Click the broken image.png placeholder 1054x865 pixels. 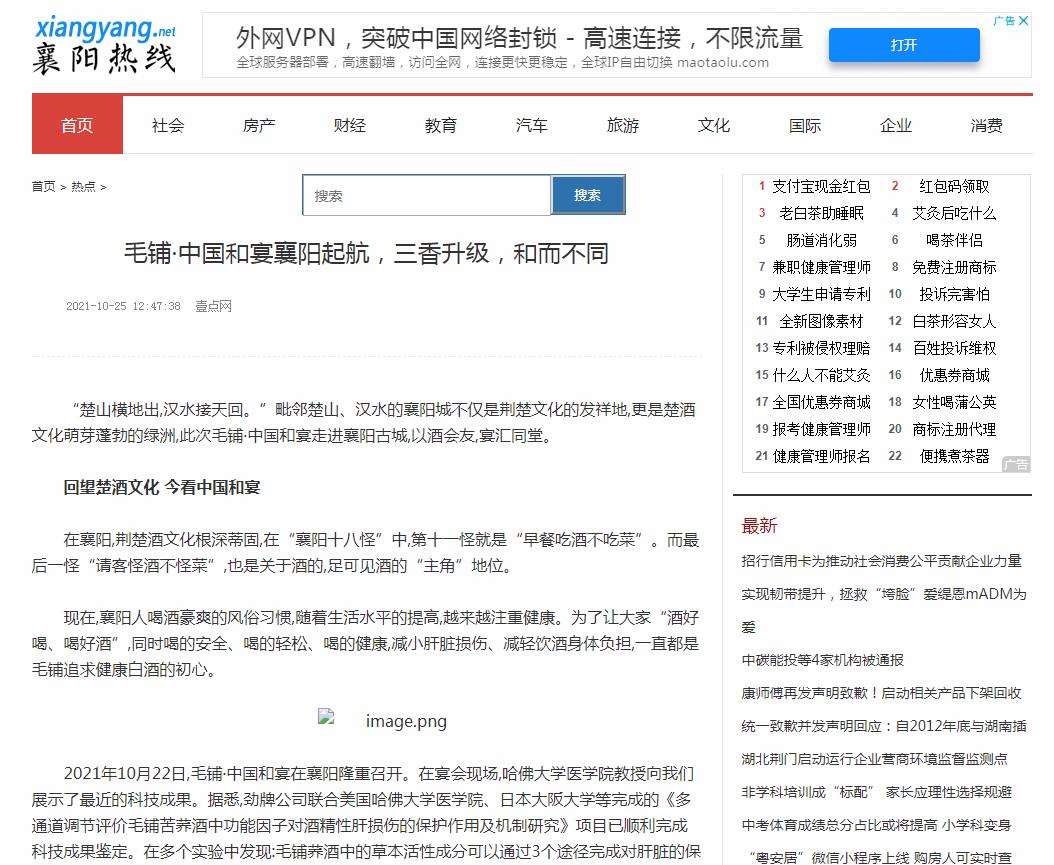(382, 720)
